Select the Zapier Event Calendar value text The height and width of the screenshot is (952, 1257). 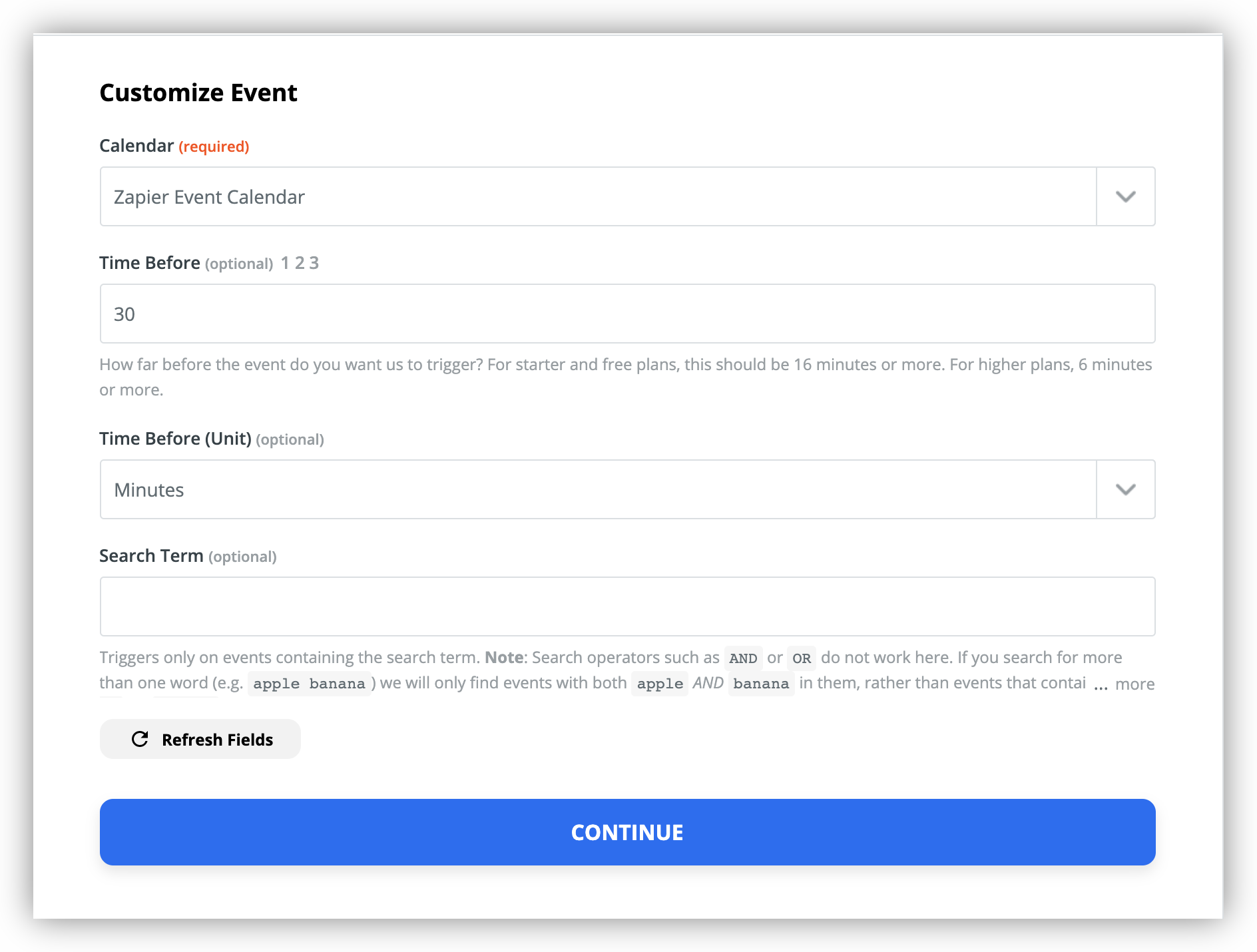pyautogui.click(x=209, y=197)
